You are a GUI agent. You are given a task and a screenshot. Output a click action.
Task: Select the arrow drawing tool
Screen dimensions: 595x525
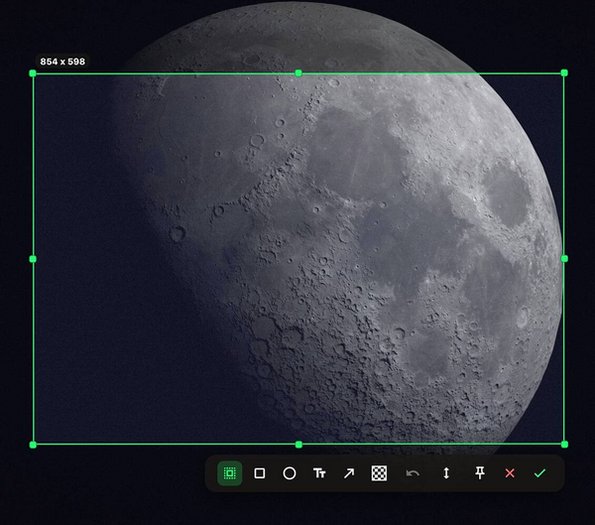point(349,473)
